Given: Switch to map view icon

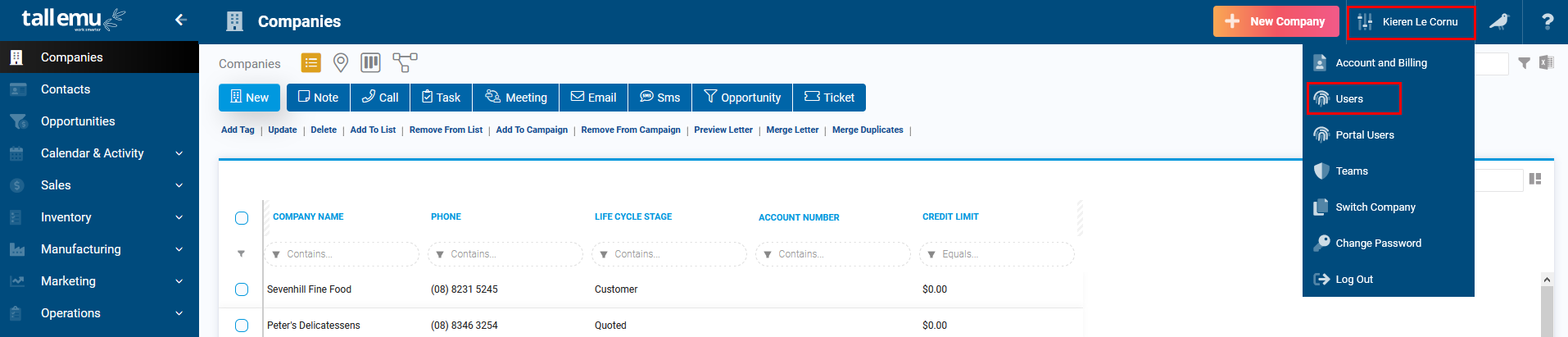Looking at the screenshot, I should [341, 63].
